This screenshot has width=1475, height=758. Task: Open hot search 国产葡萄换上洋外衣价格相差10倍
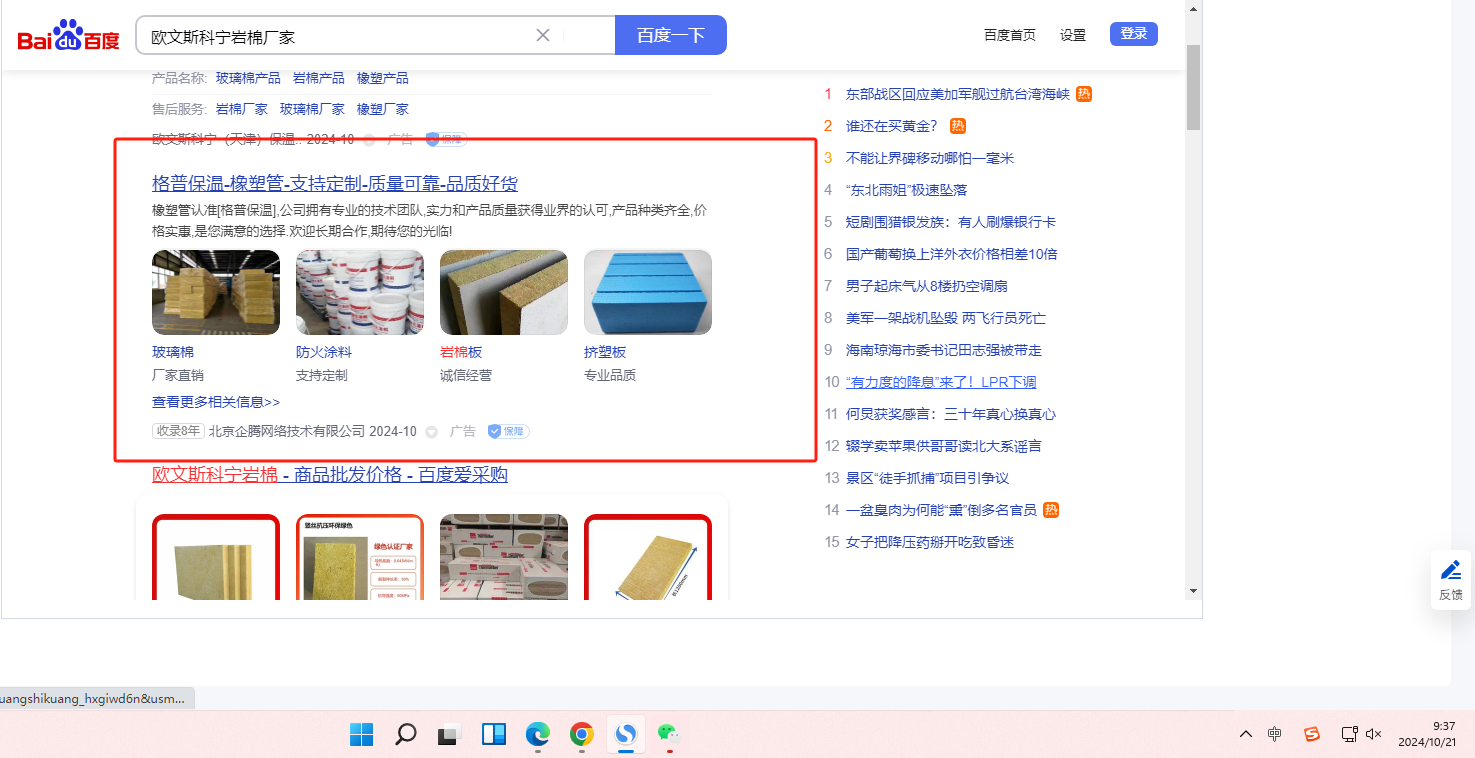952,254
